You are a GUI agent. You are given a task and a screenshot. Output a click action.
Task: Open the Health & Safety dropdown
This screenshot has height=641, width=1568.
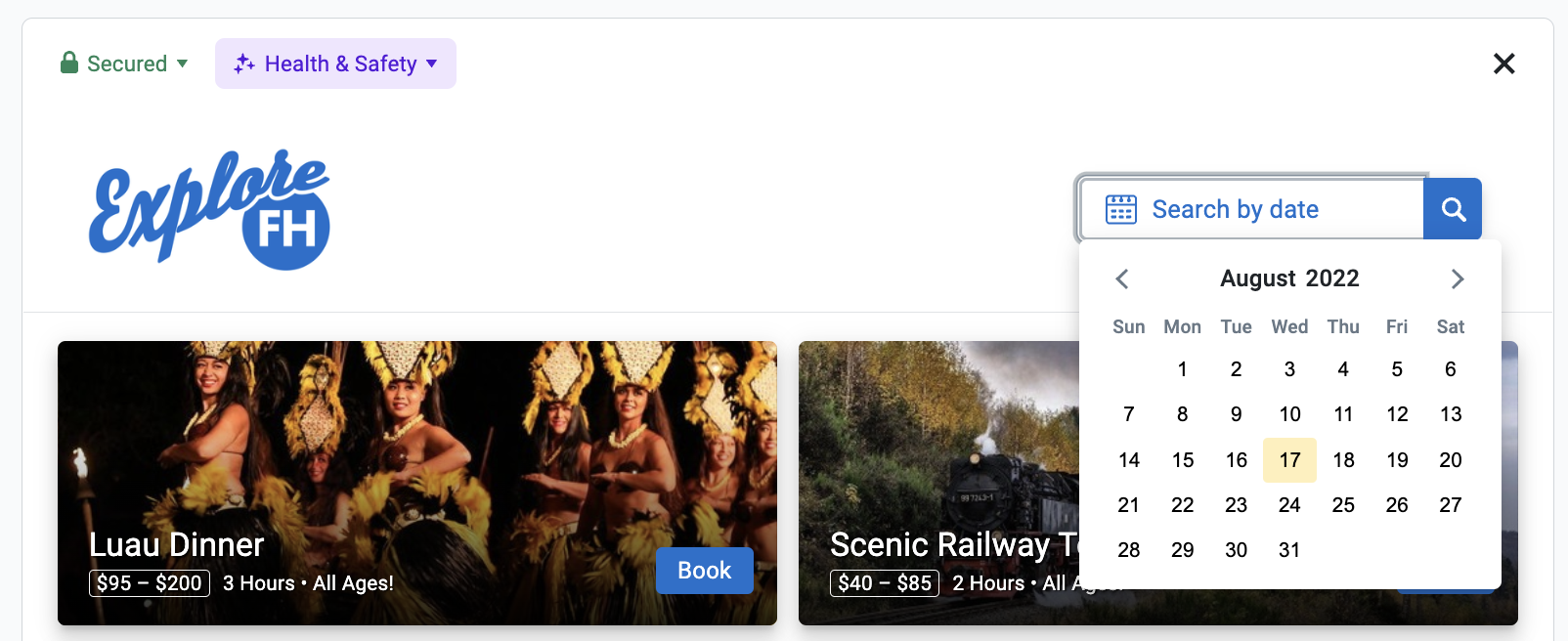coord(432,64)
